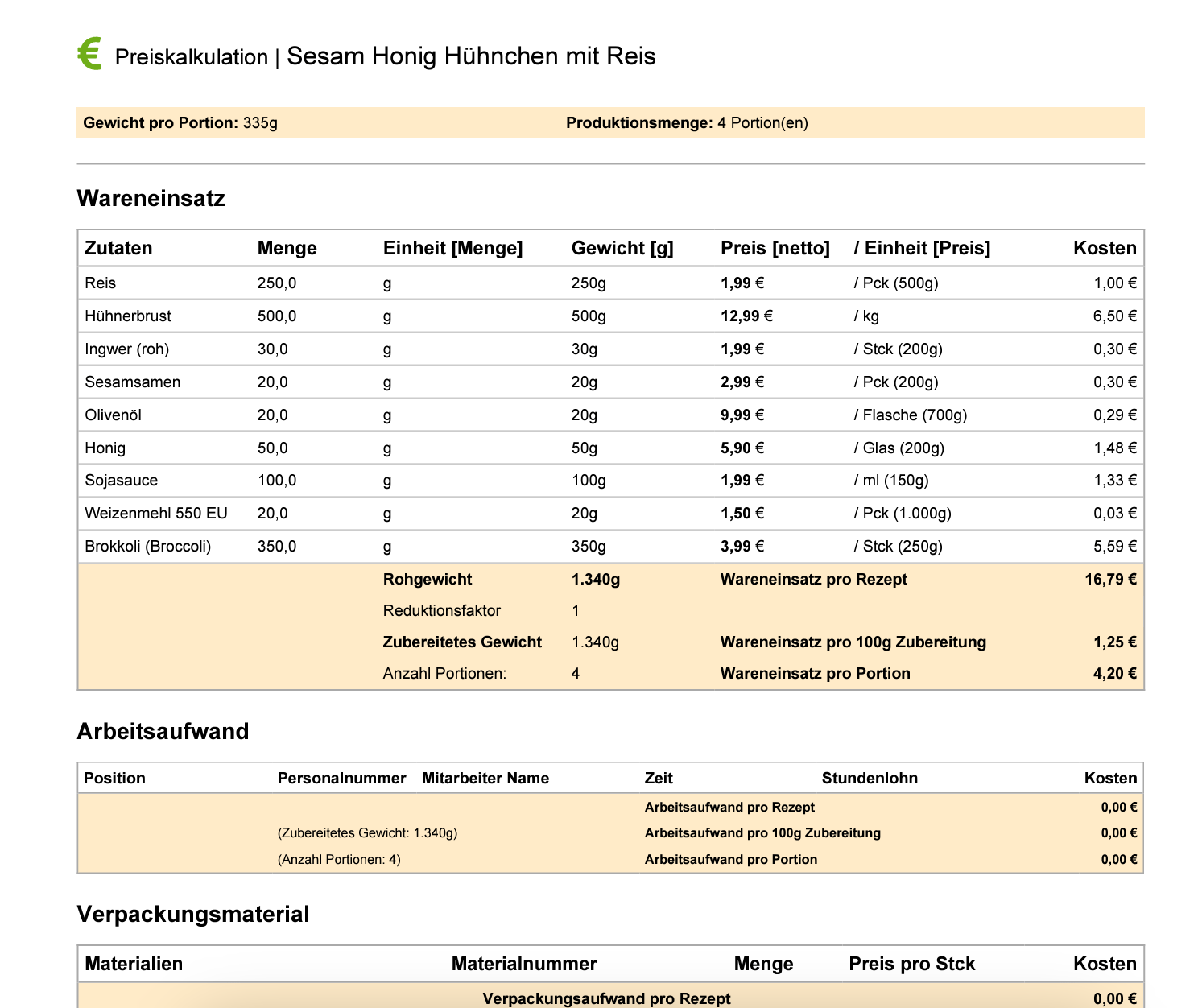1198x1008 pixels.
Task: Click the green euro icon
Action: click(x=89, y=54)
